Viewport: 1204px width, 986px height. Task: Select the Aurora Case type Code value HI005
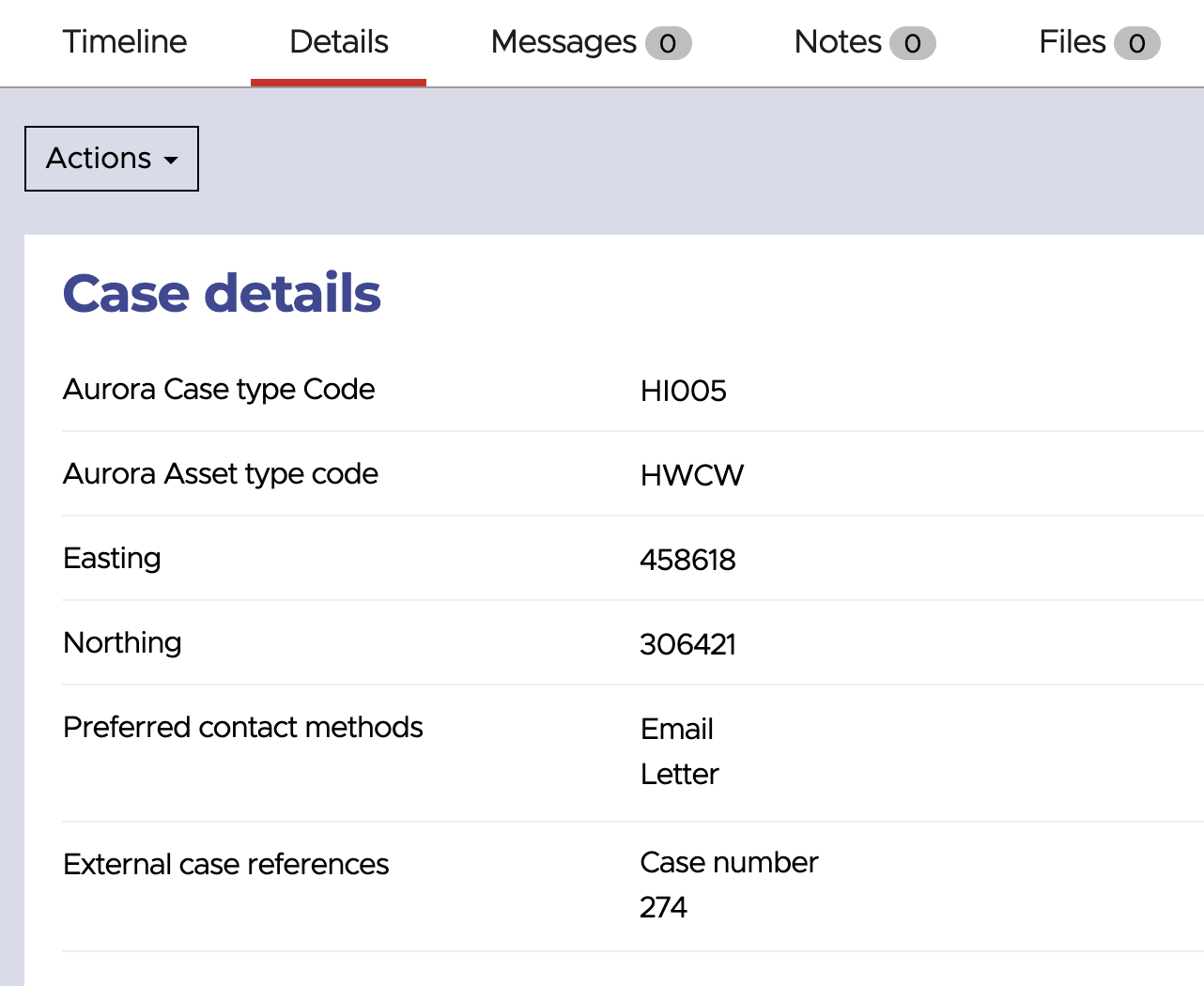coord(683,391)
